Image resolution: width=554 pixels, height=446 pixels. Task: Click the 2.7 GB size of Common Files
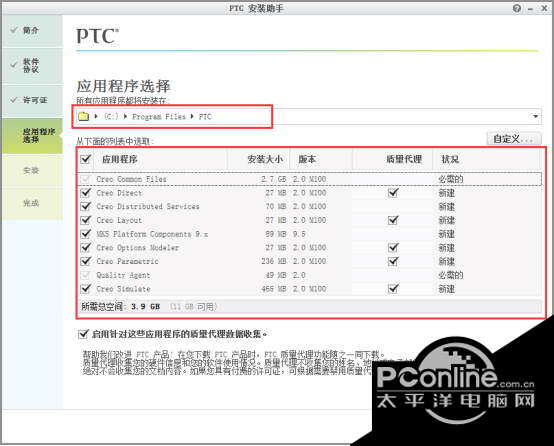point(274,179)
